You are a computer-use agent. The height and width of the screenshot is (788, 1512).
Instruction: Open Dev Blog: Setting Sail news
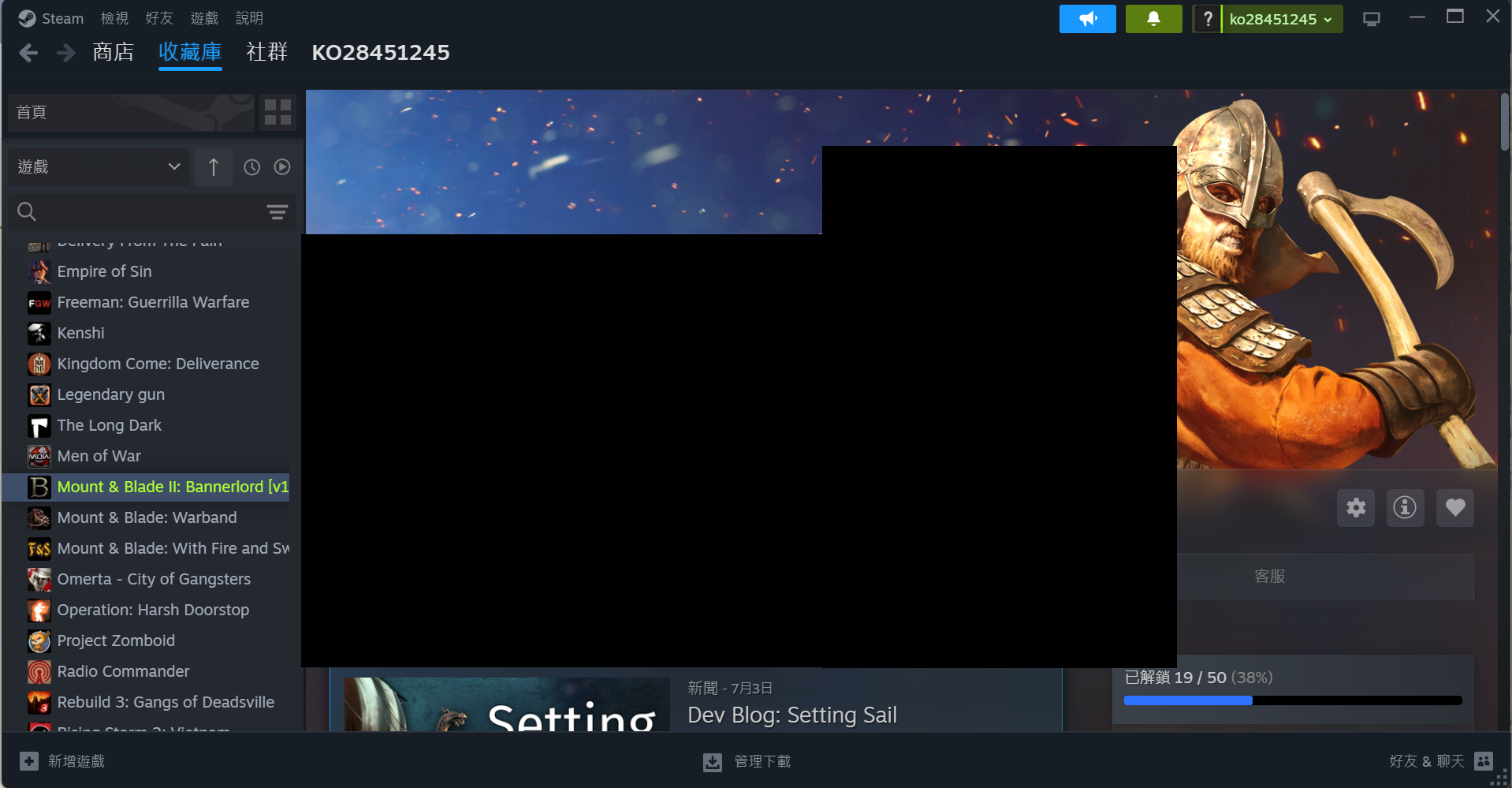[792, 715]
